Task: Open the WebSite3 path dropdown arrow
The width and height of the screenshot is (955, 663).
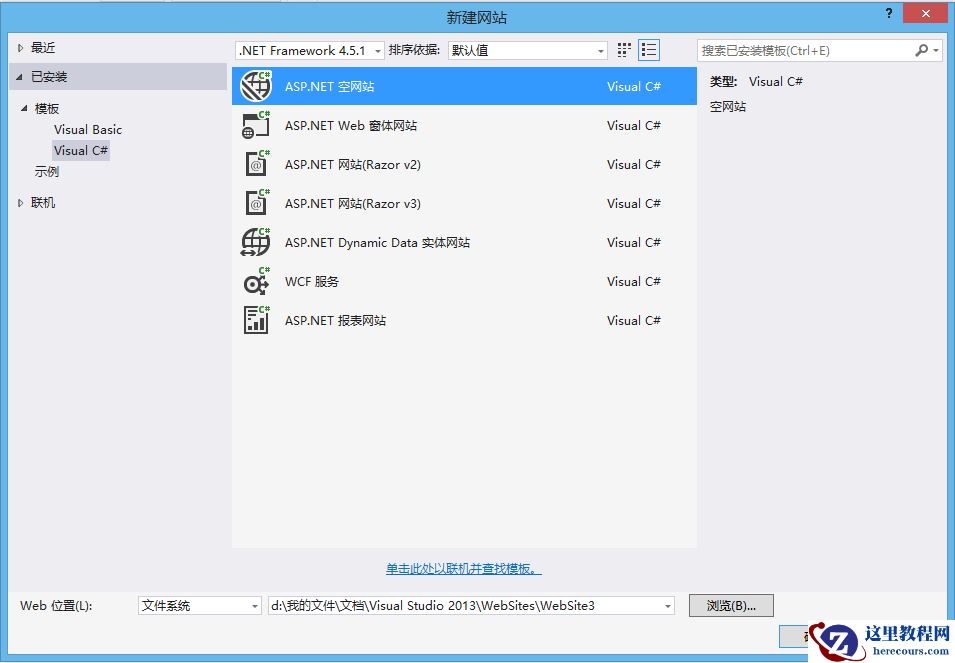Action: [668, 606]
